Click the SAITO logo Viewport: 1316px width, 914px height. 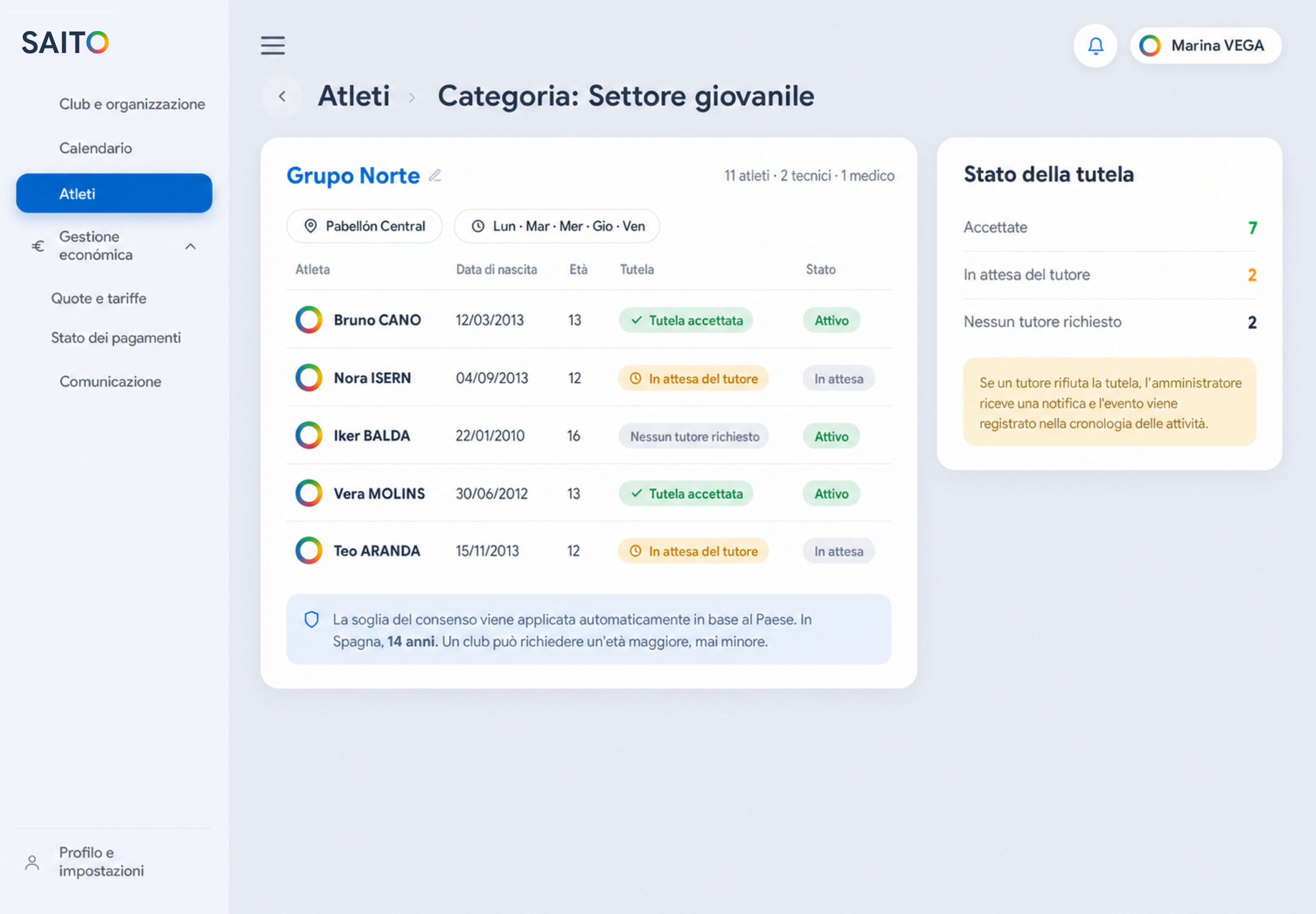coord(65,43)
